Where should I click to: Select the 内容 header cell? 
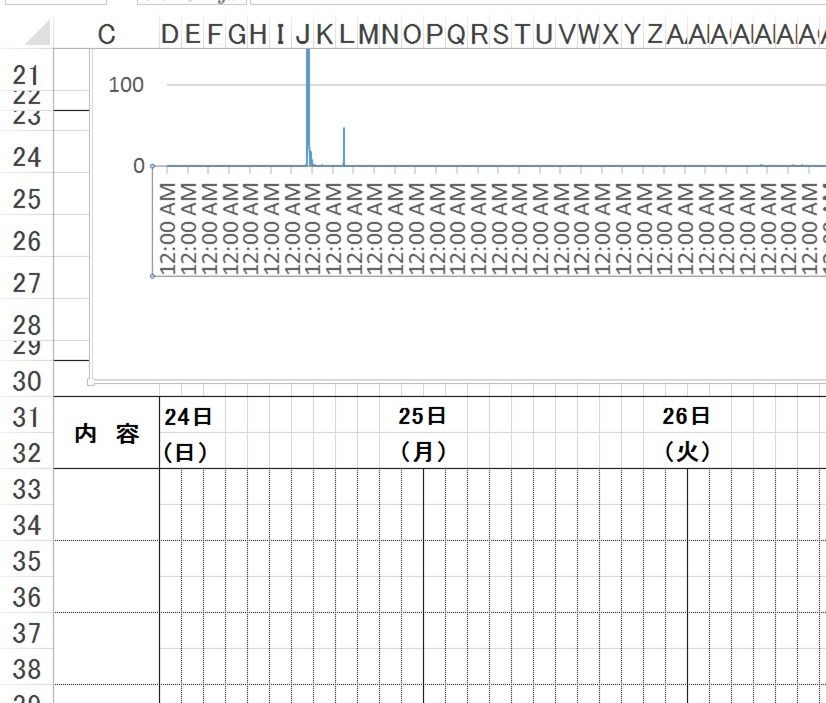106,434
